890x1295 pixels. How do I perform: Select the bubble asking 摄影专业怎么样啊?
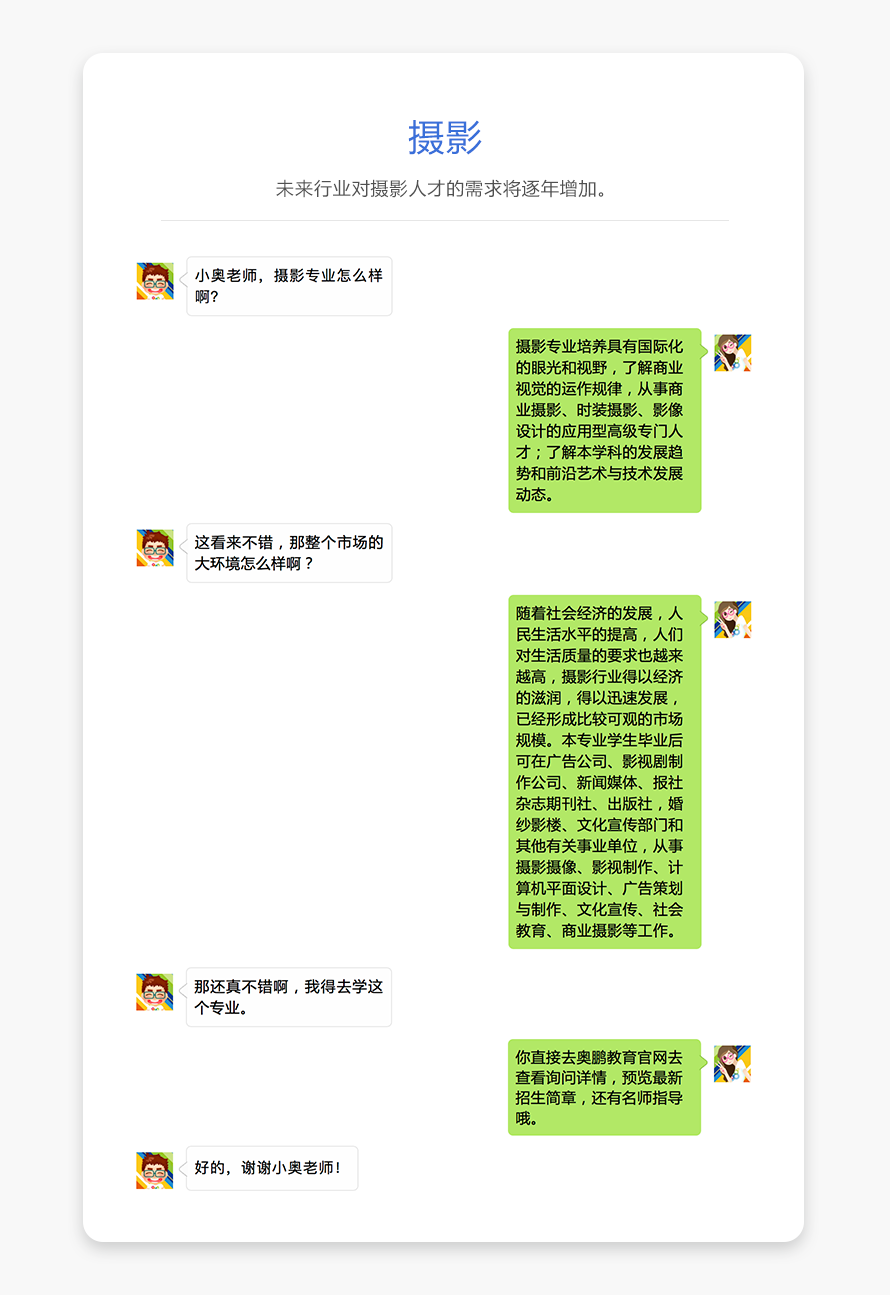(289, 286)
